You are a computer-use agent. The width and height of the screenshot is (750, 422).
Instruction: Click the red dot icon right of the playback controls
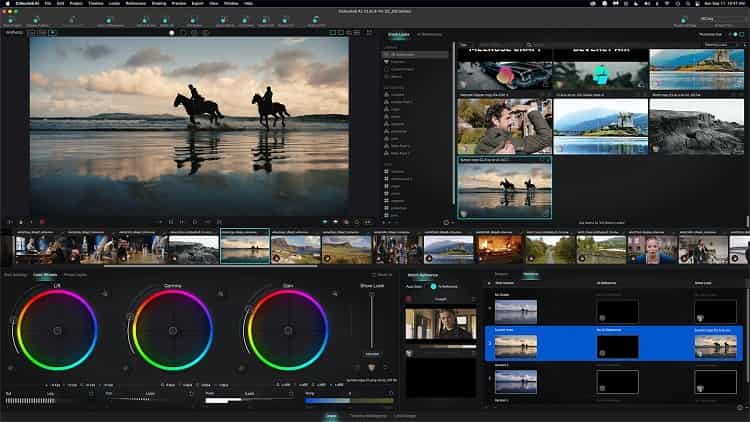tap(346, 222)
